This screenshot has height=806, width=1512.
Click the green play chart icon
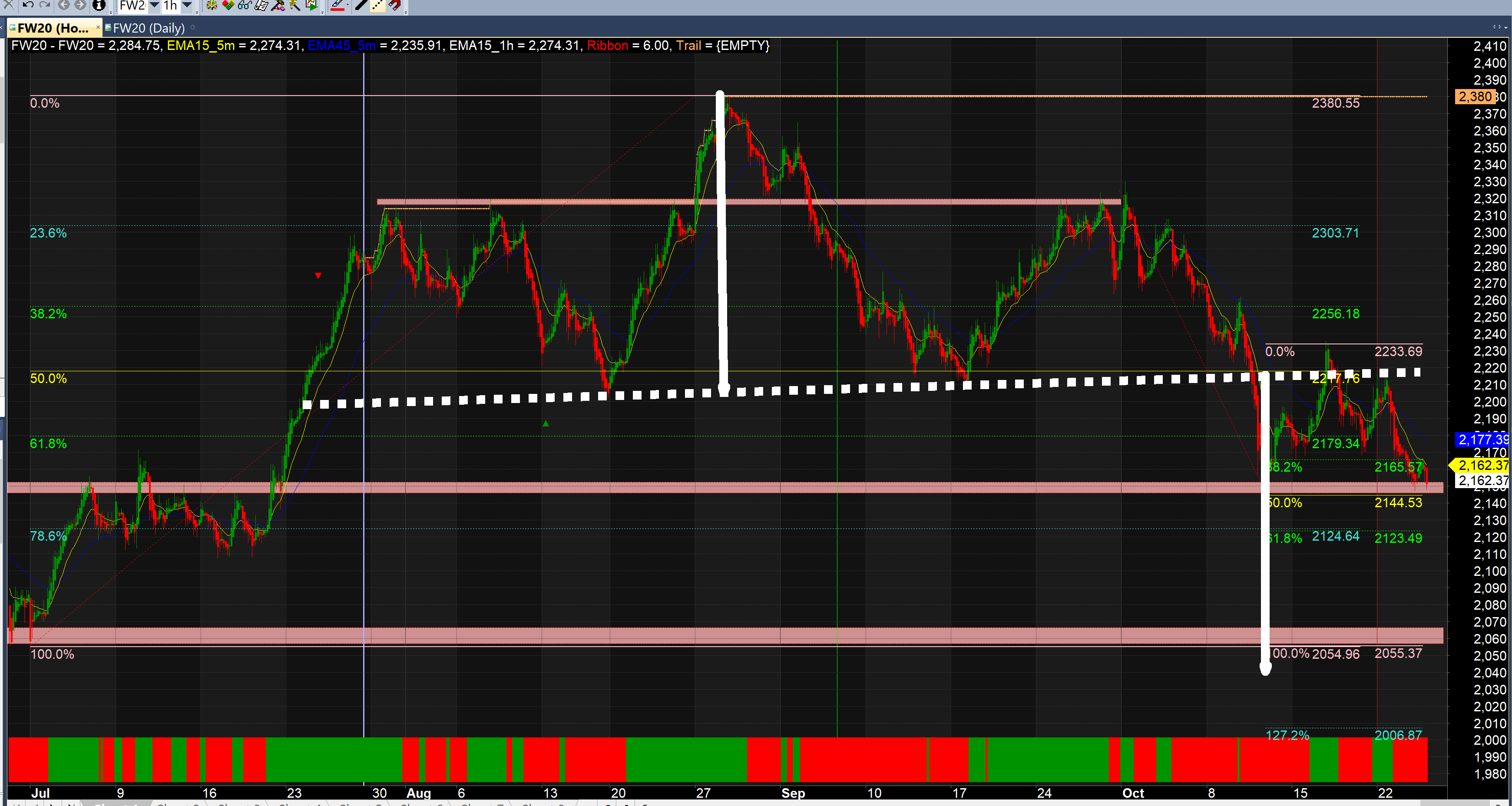pyautogui.click(x=312, y=5)
